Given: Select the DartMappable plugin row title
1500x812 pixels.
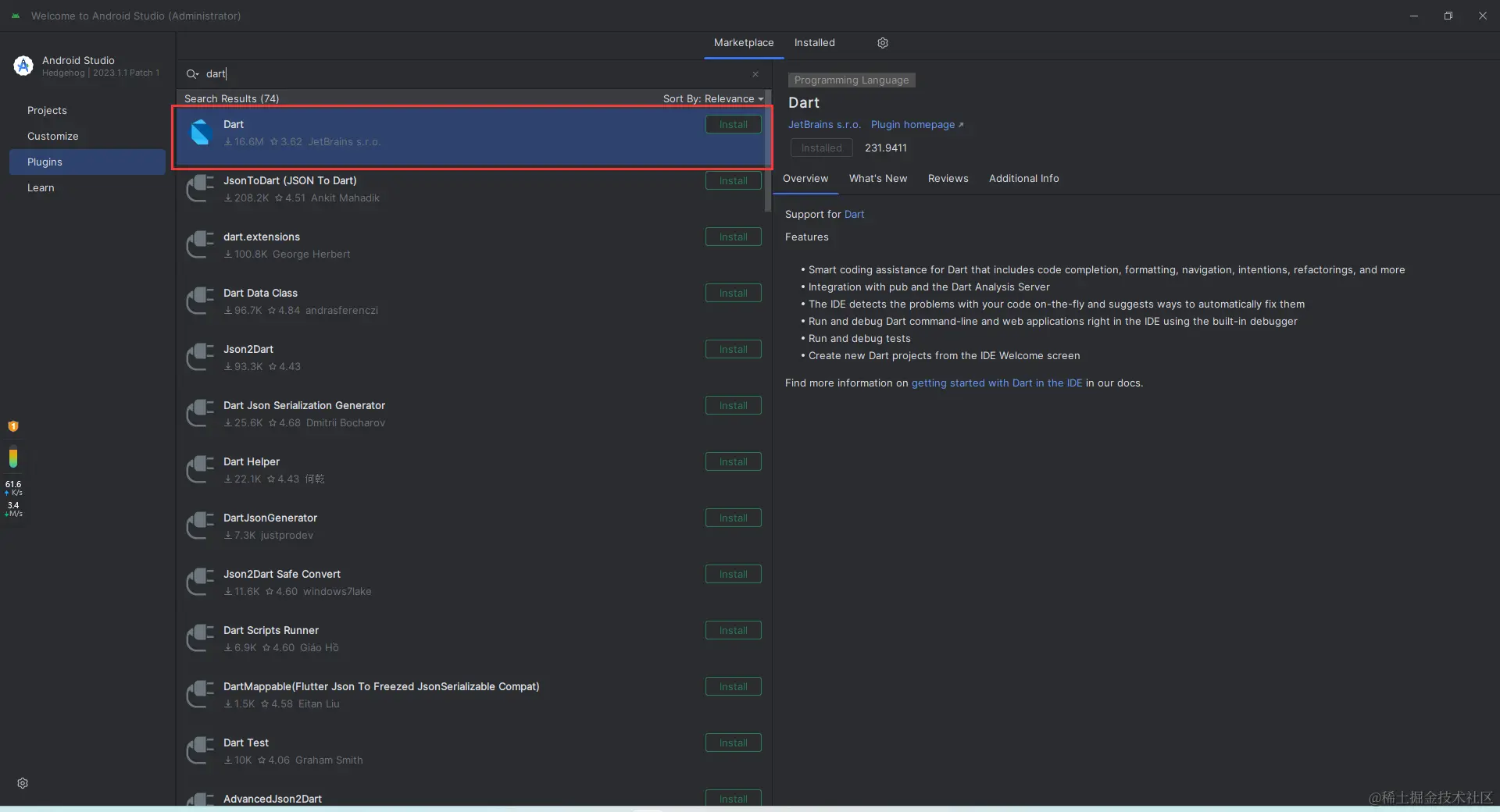Looking at the screenshot, I should (381, 686).
